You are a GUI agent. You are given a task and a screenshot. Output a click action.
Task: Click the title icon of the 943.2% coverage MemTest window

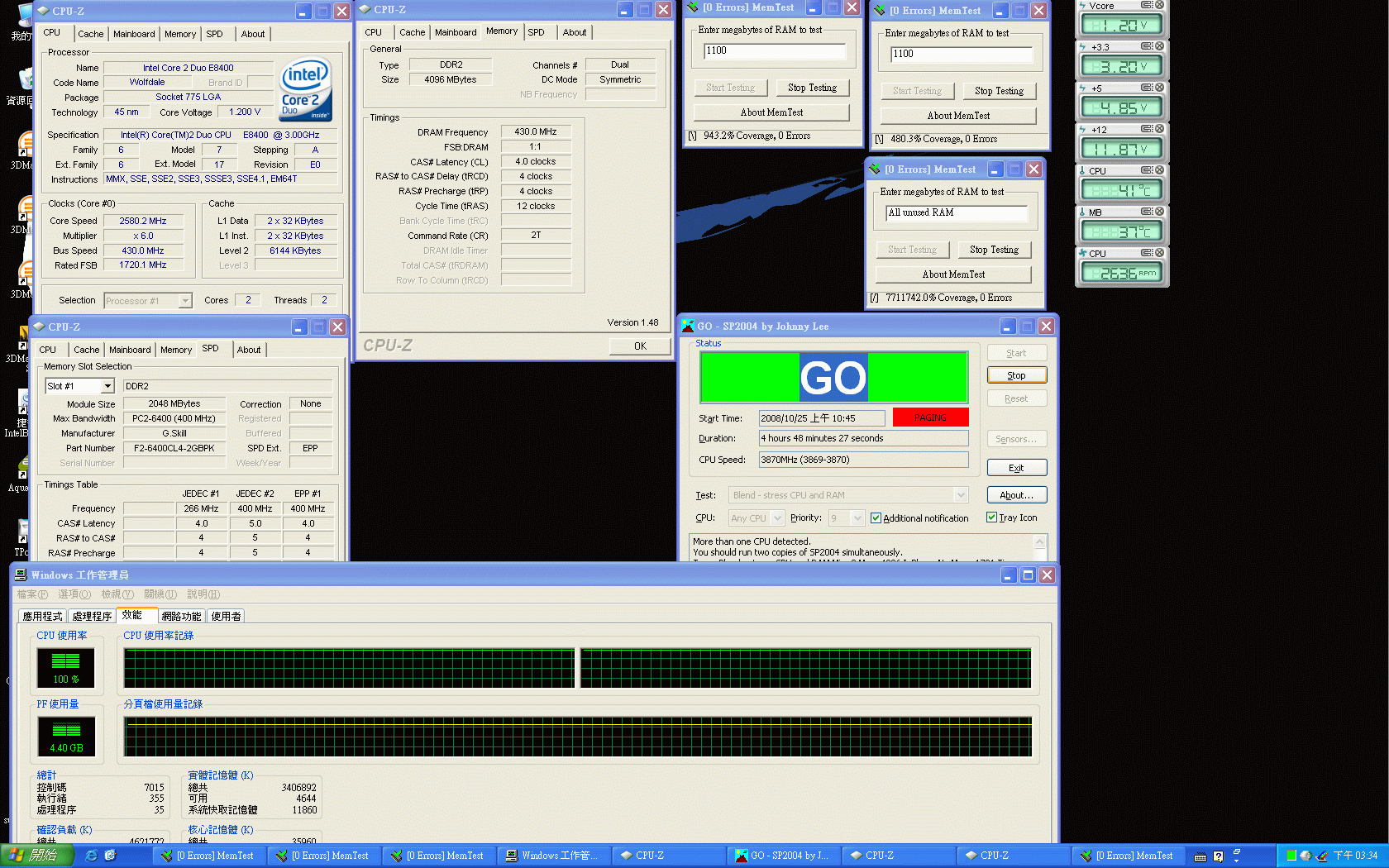693,8
